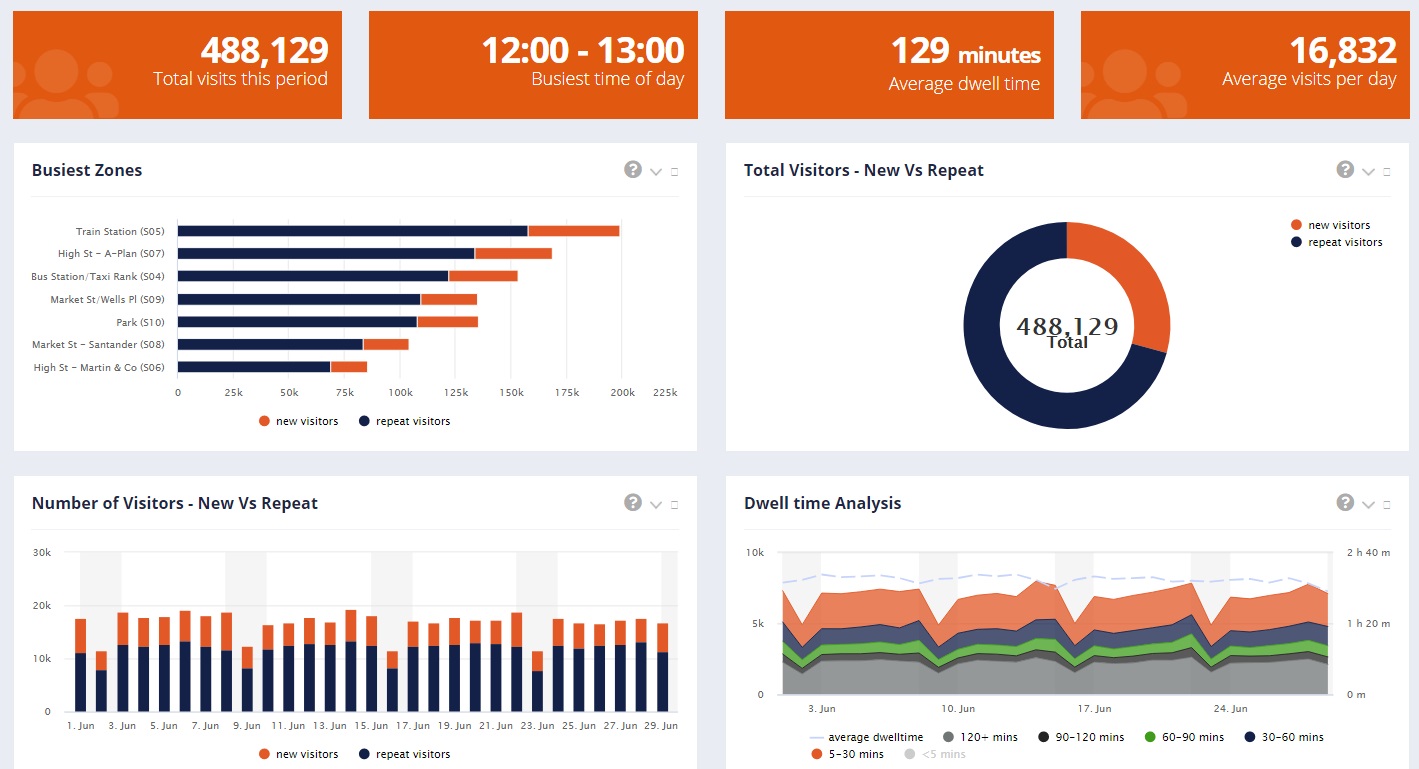The height and width of the screenshot is (769, 1419).
Task: Toggle new visitors legend in Number of Visitors
Action: (299, 754)
